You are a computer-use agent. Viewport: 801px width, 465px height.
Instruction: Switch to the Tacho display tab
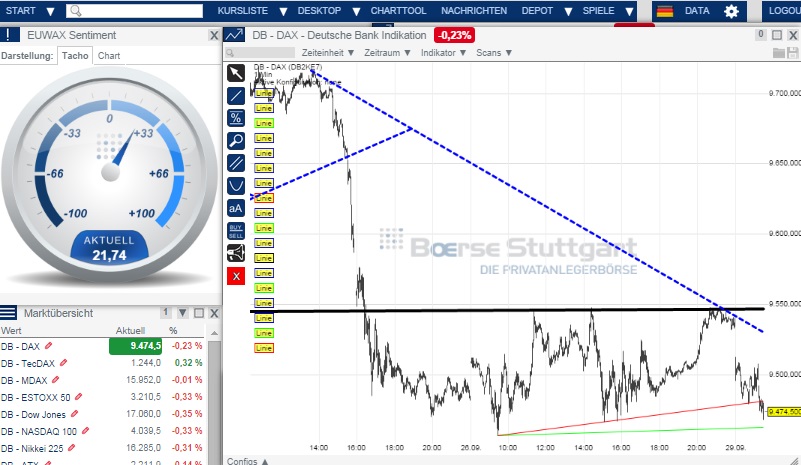coord(75,56)
